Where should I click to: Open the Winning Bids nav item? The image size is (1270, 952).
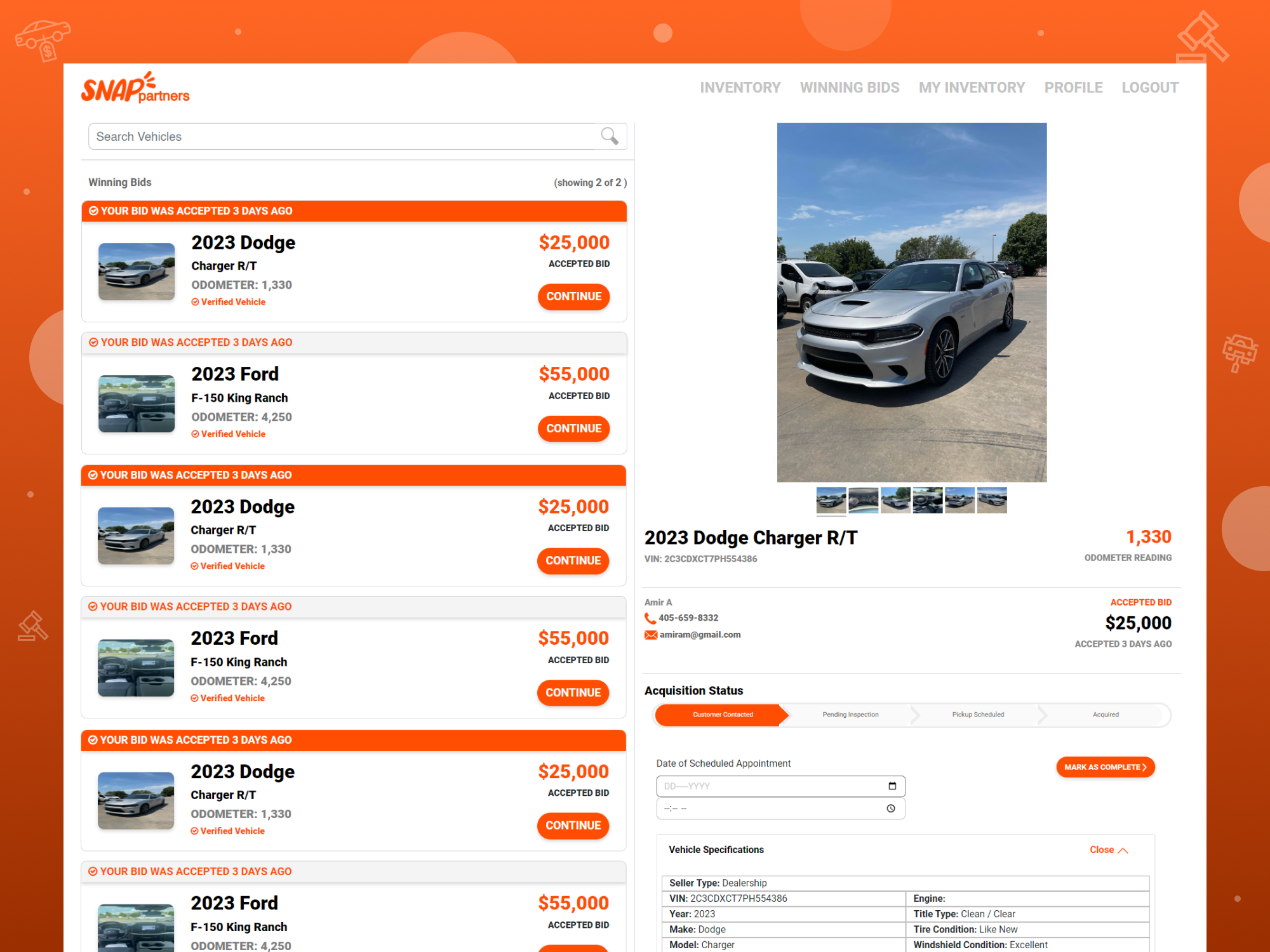[x=849, y=88]
